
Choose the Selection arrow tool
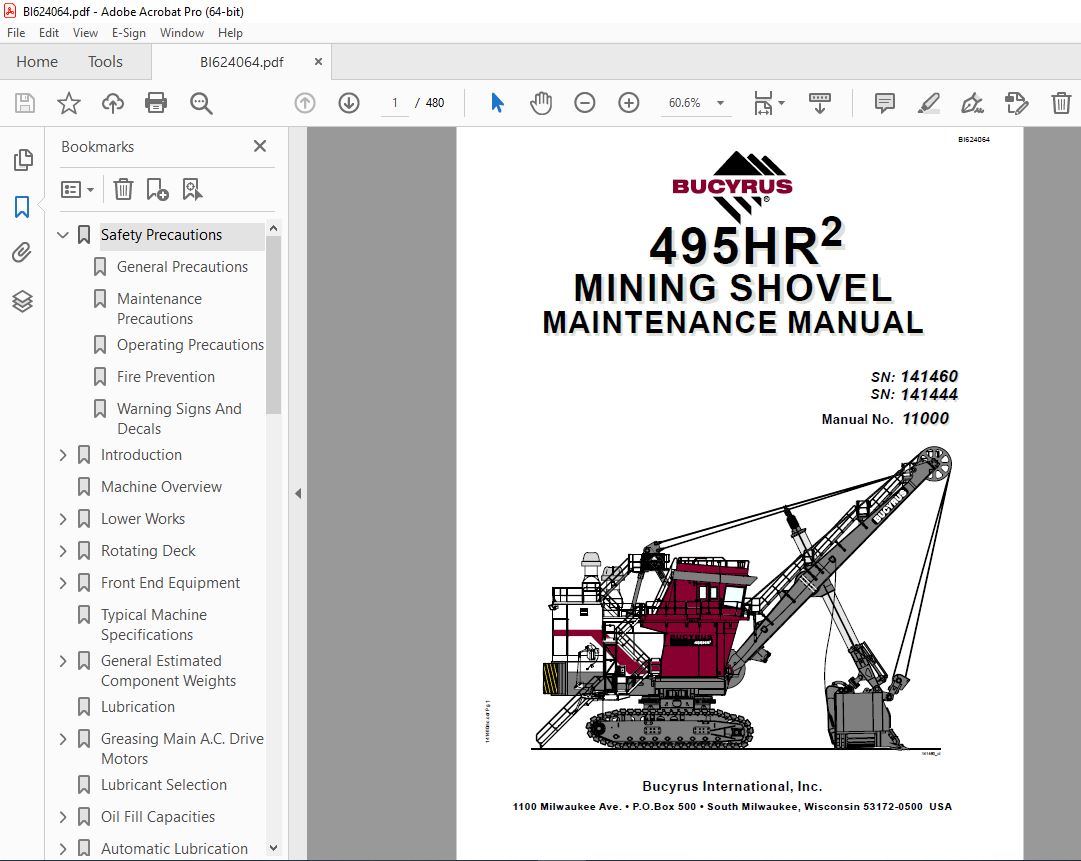tap(497, 103)
